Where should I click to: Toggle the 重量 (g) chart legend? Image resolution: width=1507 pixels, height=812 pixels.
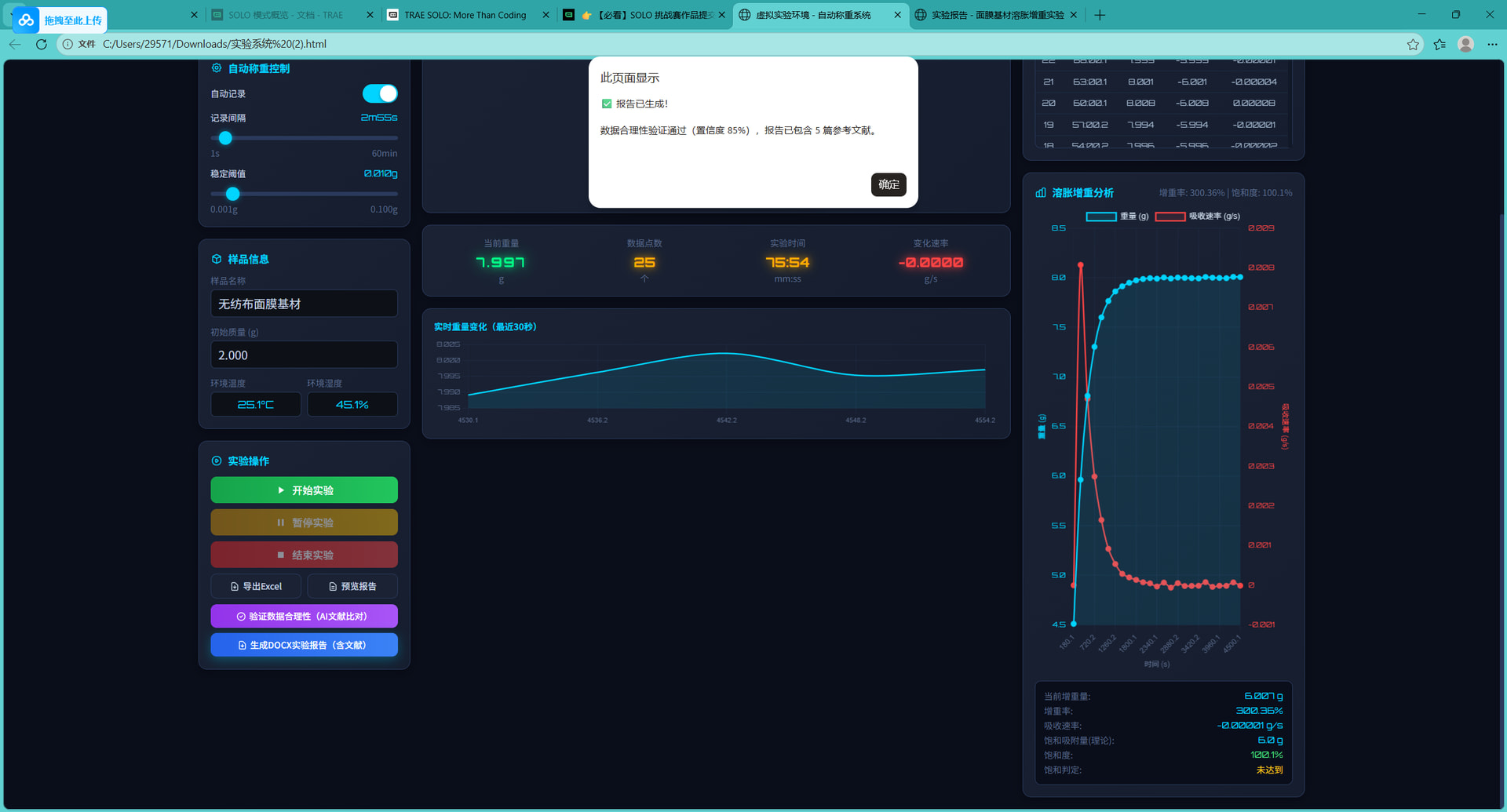[x=1117, y=217]
